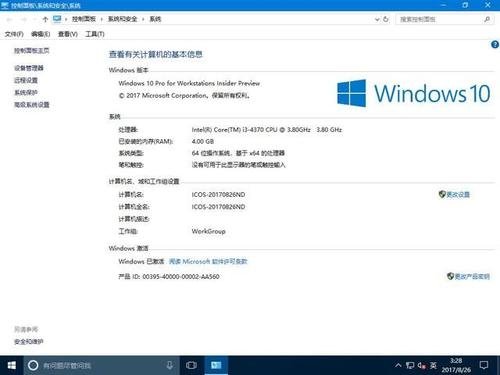
Task: Open the Windows Start menu
Action: (x=12, y=365)
